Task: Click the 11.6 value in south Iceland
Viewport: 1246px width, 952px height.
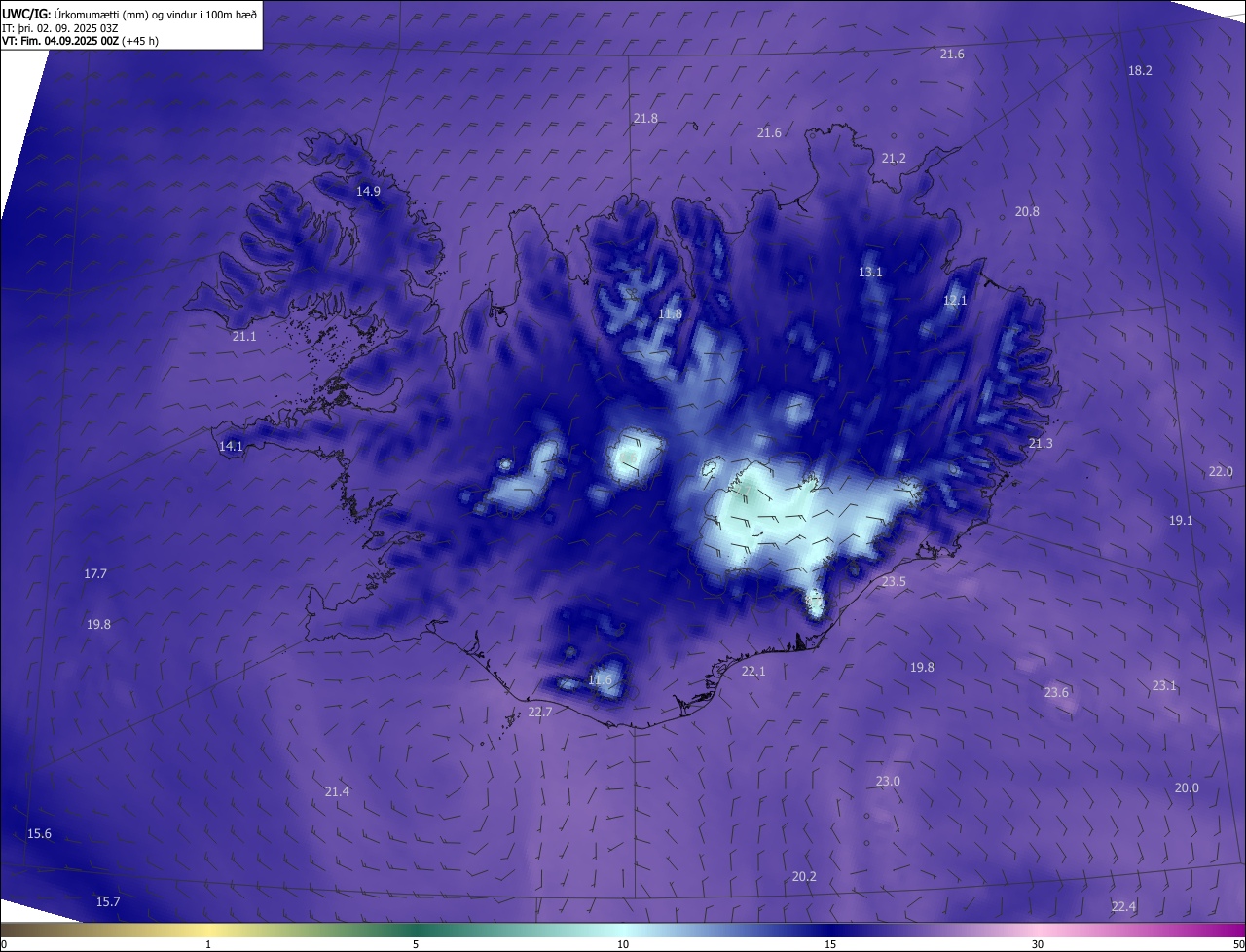Action: pyautogui.click(x=601, y=679)
